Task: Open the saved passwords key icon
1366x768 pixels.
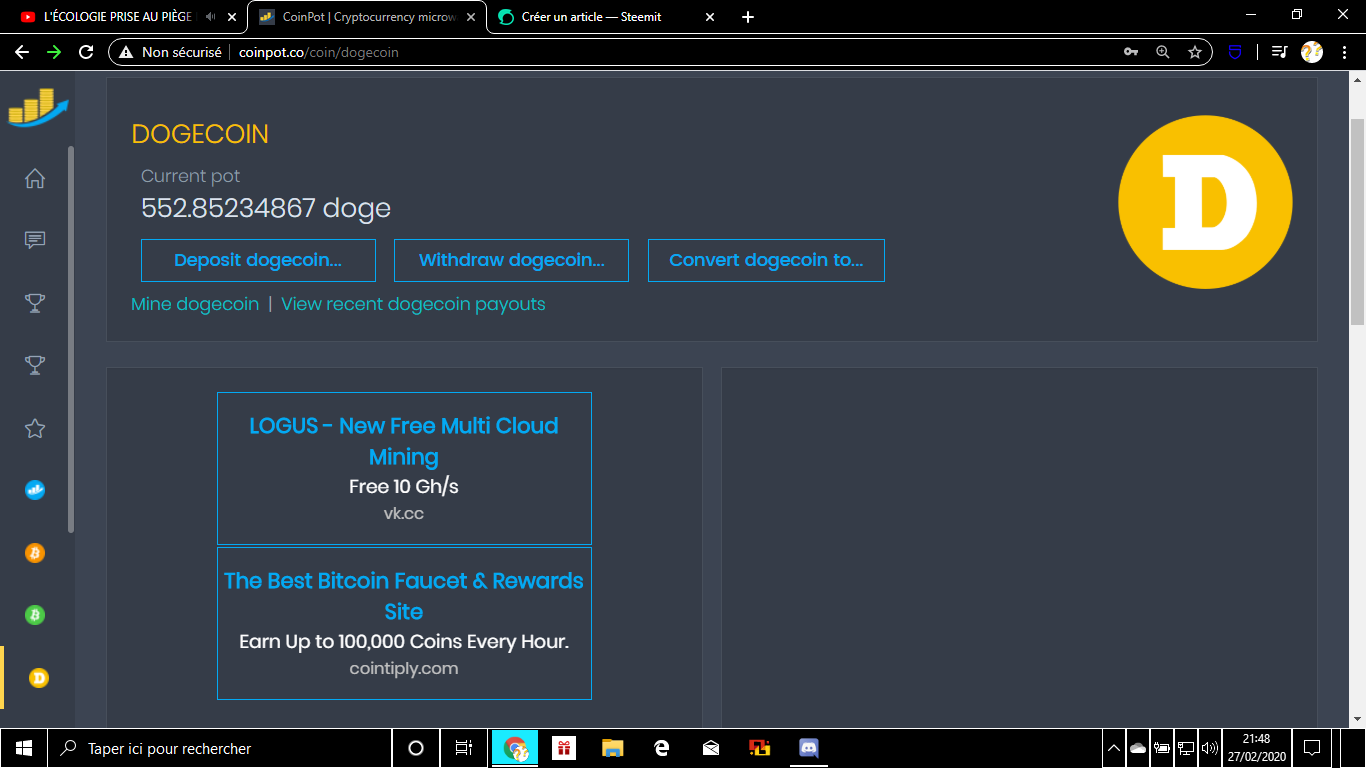Action: click(1131, 52)
